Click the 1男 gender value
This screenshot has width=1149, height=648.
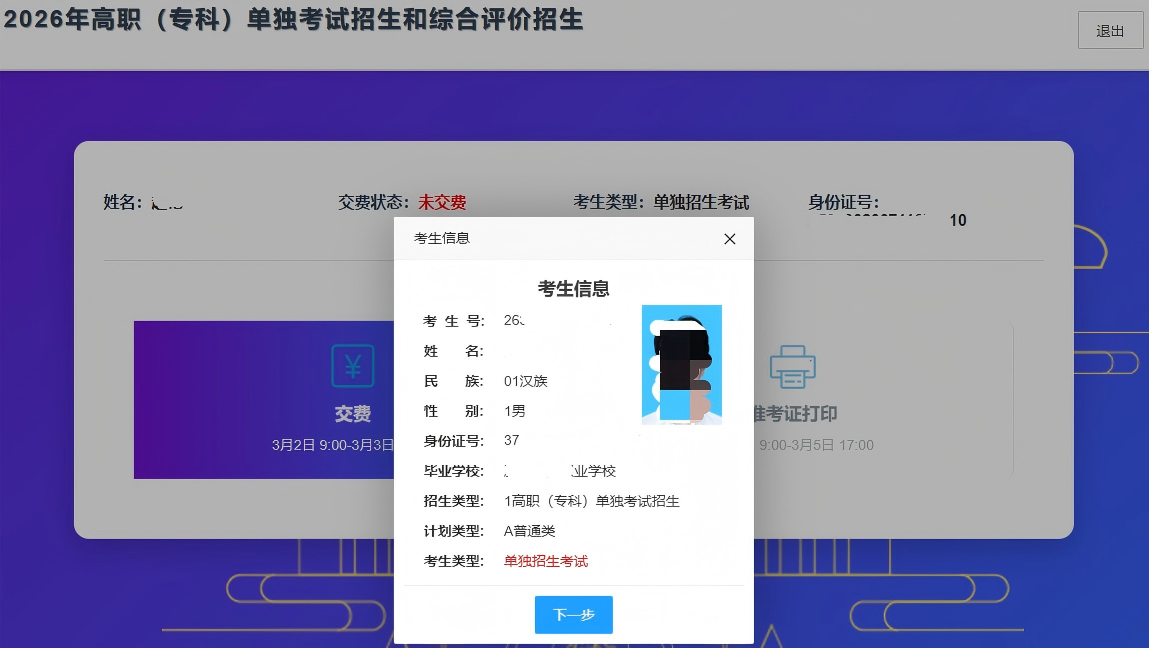tap(514, 411)
